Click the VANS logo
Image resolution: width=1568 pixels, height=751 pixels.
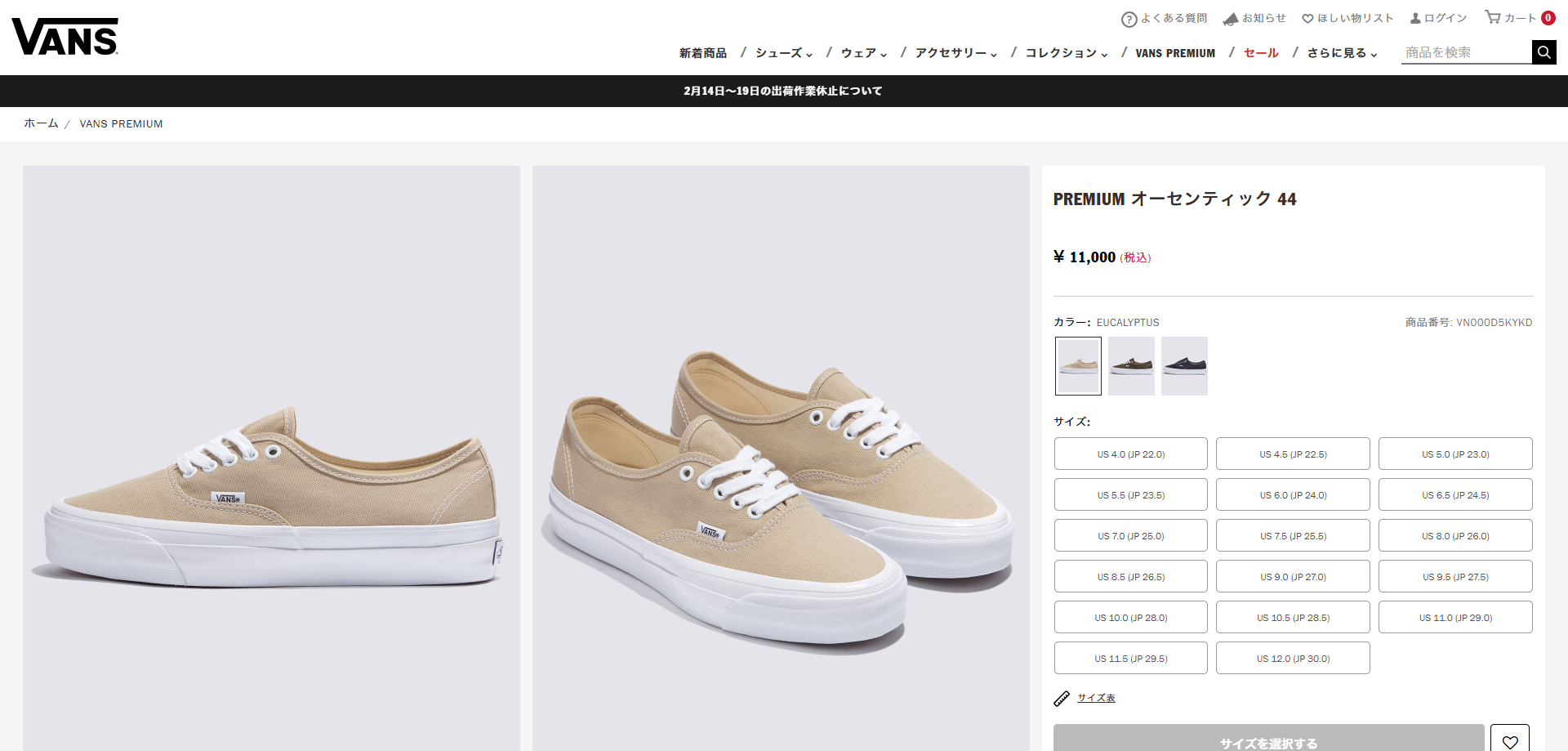click(x=65, y=34)
